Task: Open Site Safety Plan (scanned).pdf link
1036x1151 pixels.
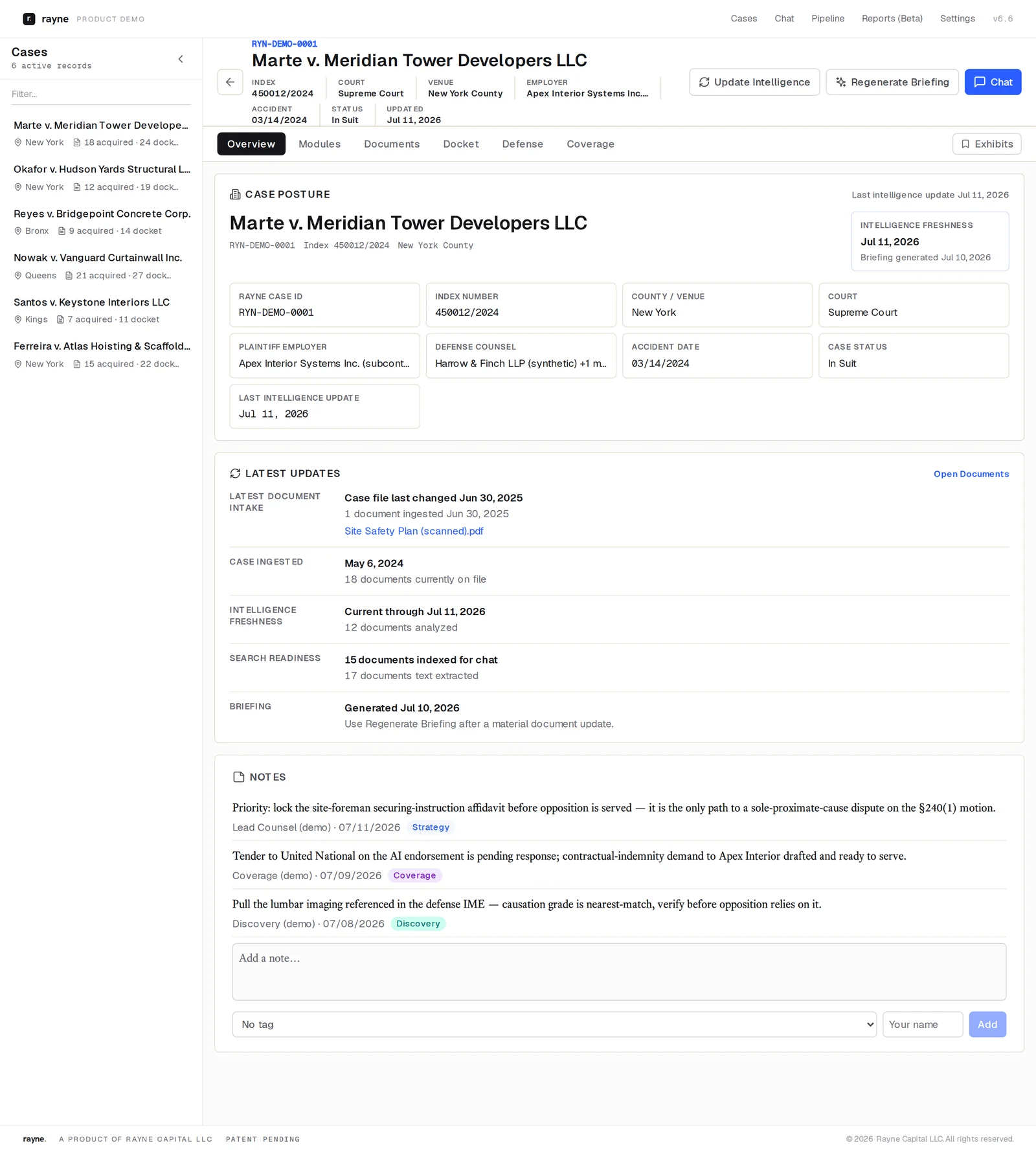Action: (414, 531)
